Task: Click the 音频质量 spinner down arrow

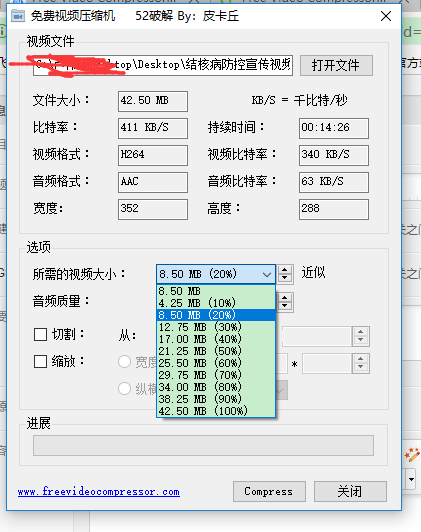Action: tap(285, 306)
